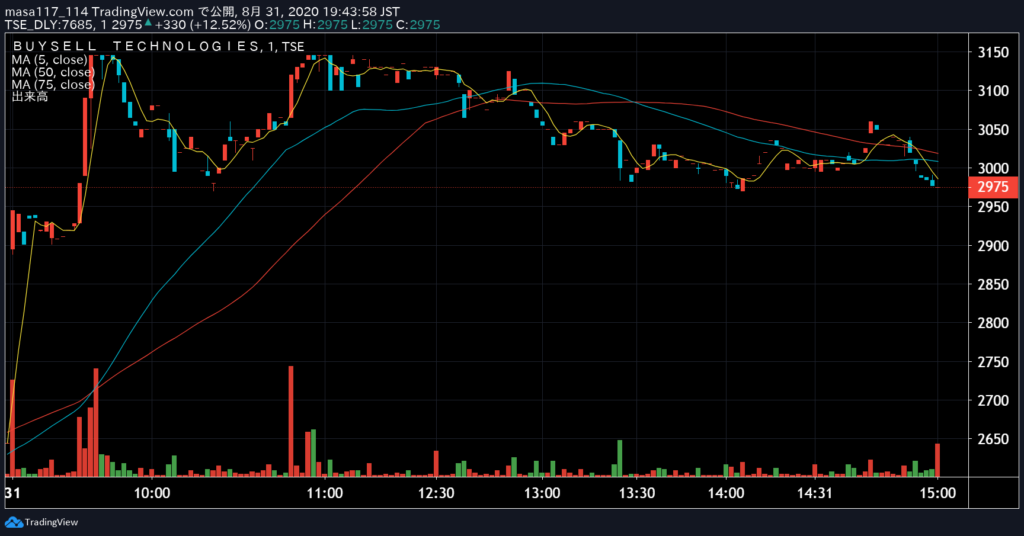Click the H:2975 high value in header
Screen dimensions: 1024x536
pyautogui.click(x=325, y=25)
